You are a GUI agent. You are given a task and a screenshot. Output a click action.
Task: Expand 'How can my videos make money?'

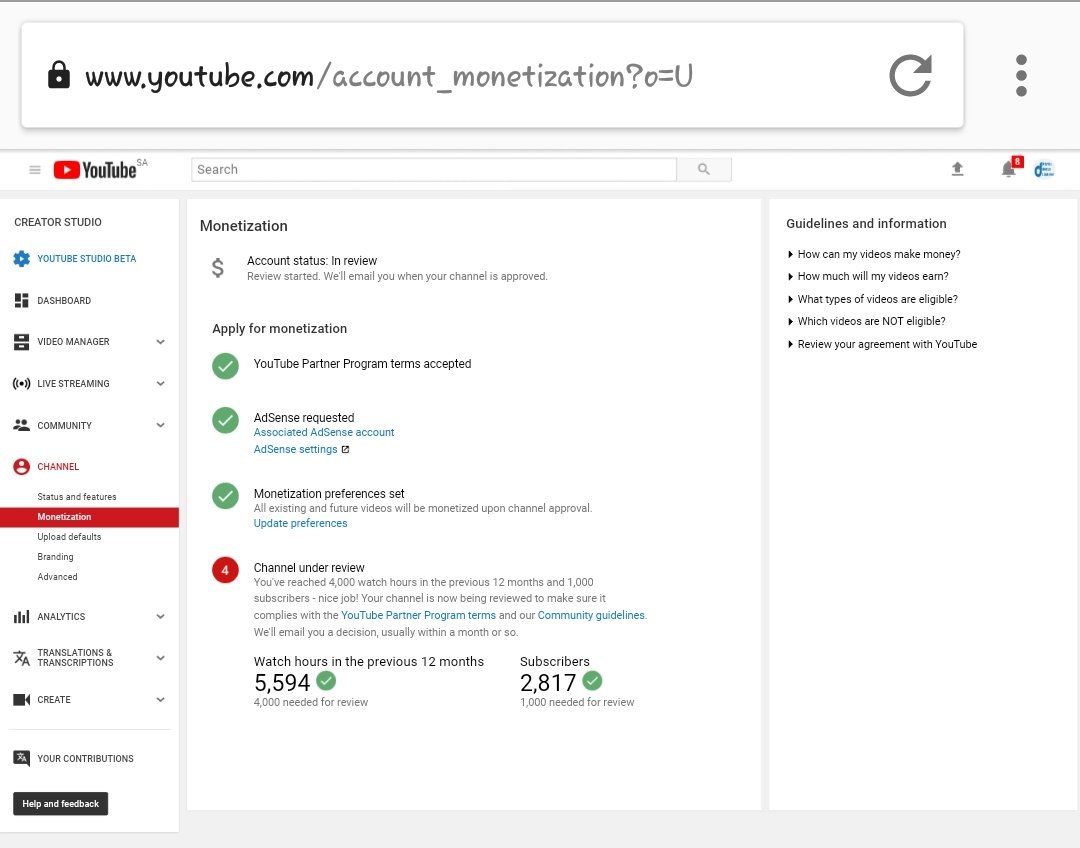[873, 254]
